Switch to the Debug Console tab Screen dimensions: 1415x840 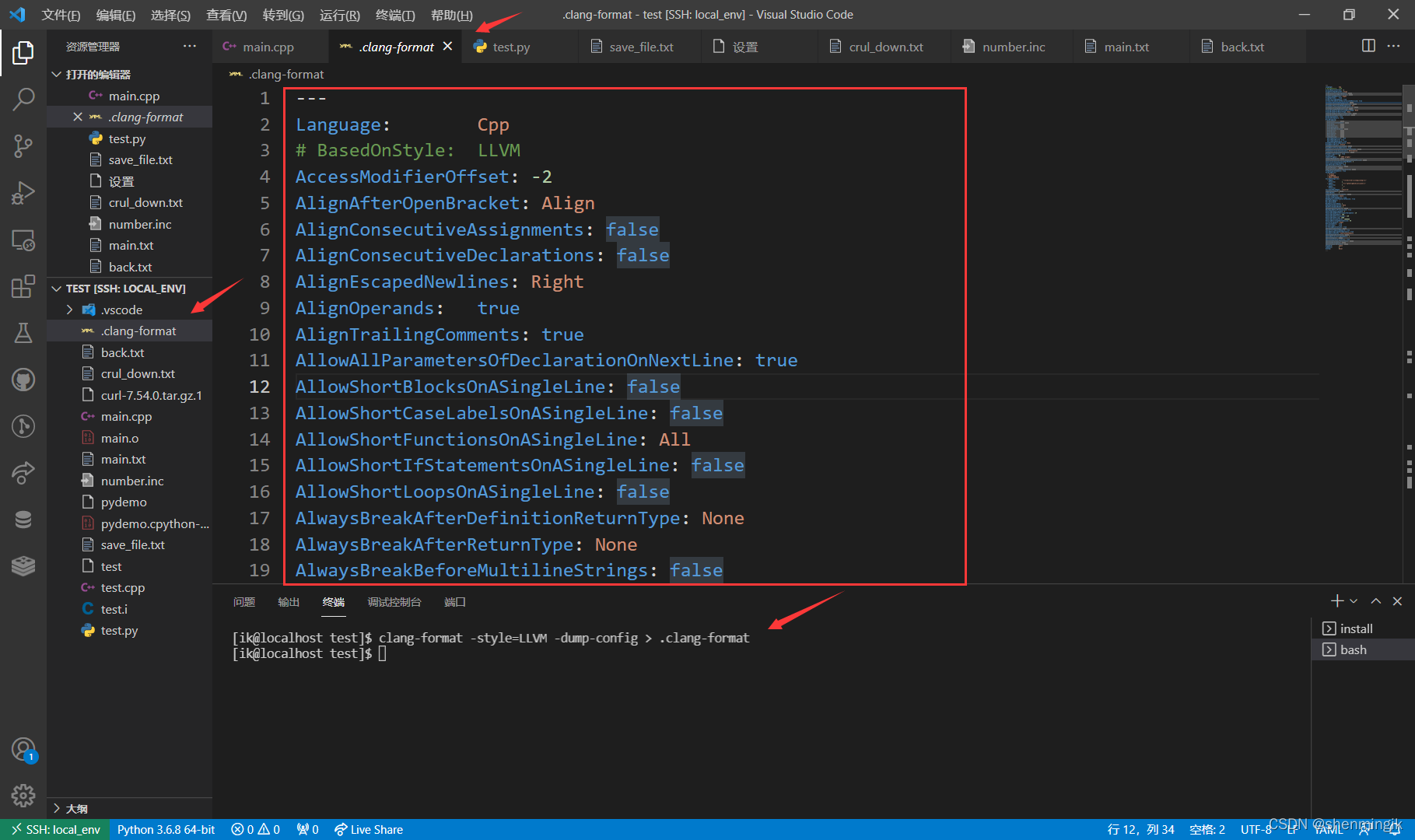394,602
